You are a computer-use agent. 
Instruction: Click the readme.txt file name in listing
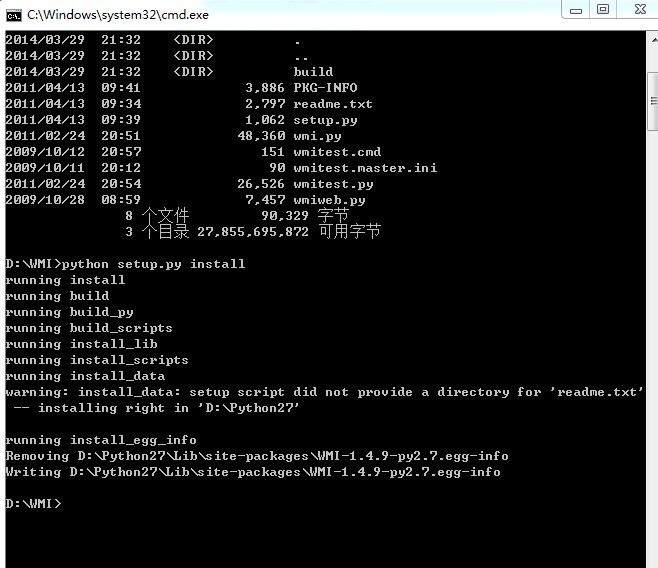pos(333,104)
